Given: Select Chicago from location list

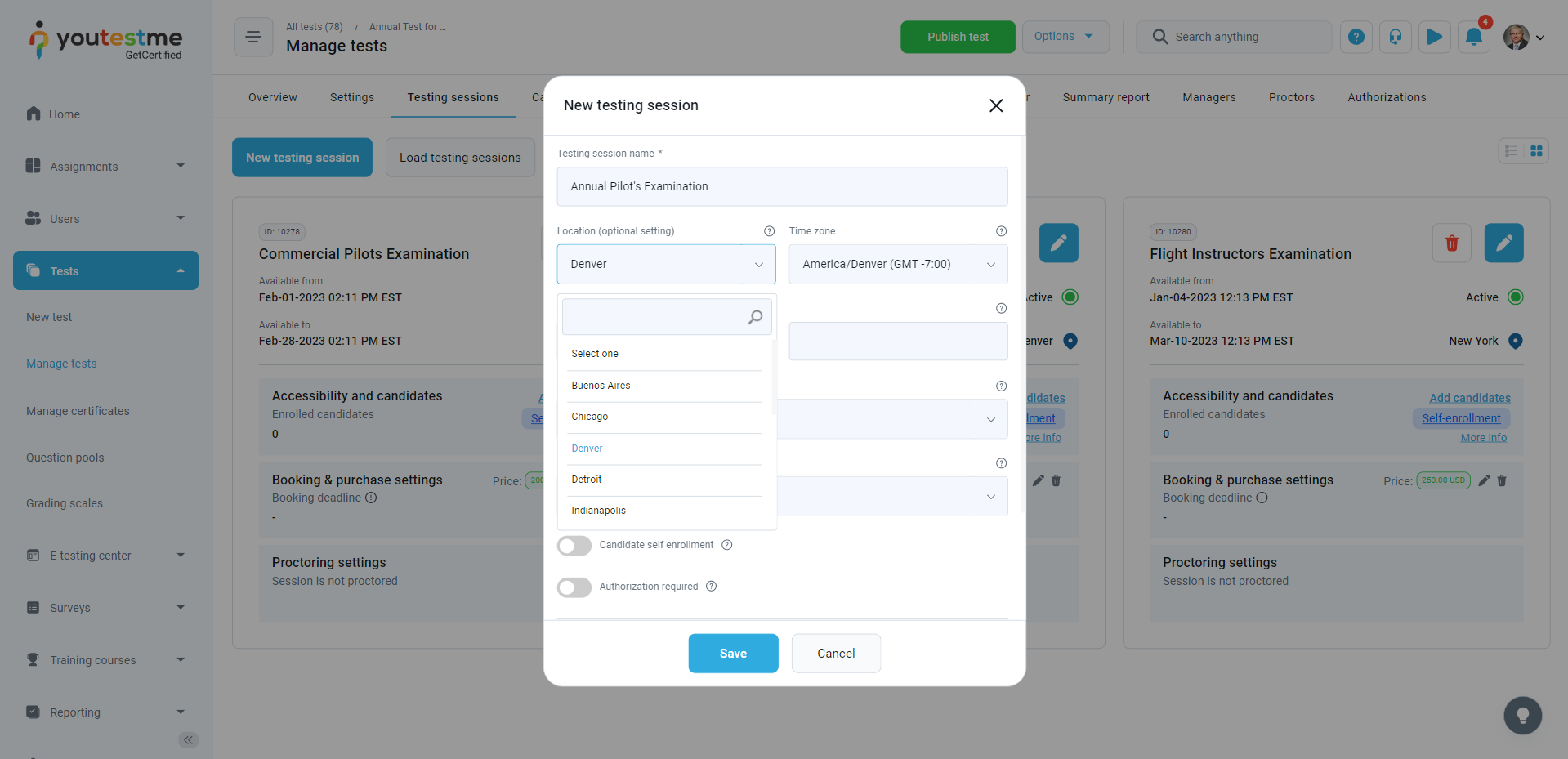Looking at the screenshot, I should coord(590,417).
